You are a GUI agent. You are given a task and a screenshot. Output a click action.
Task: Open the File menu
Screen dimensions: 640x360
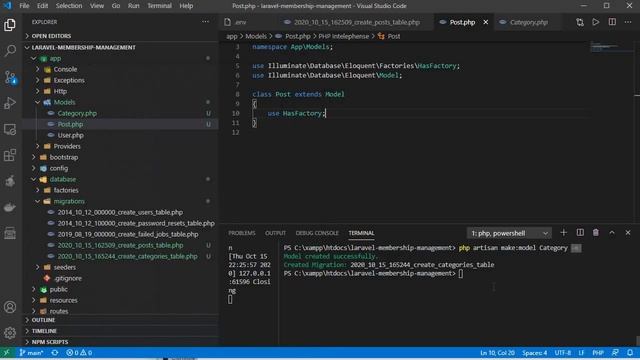tap(24, 6)
